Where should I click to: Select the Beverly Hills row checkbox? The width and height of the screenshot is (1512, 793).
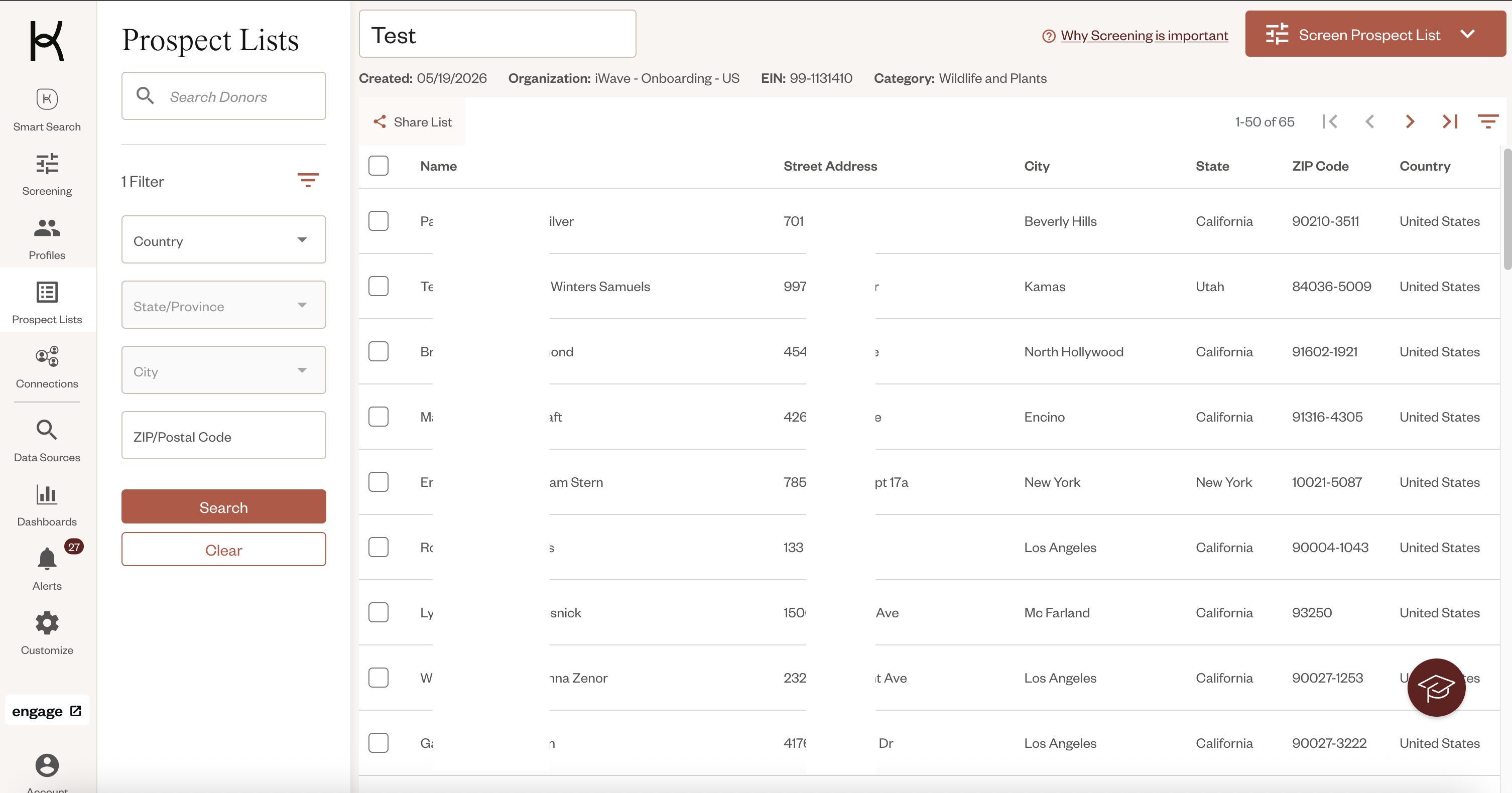[379, 221]
